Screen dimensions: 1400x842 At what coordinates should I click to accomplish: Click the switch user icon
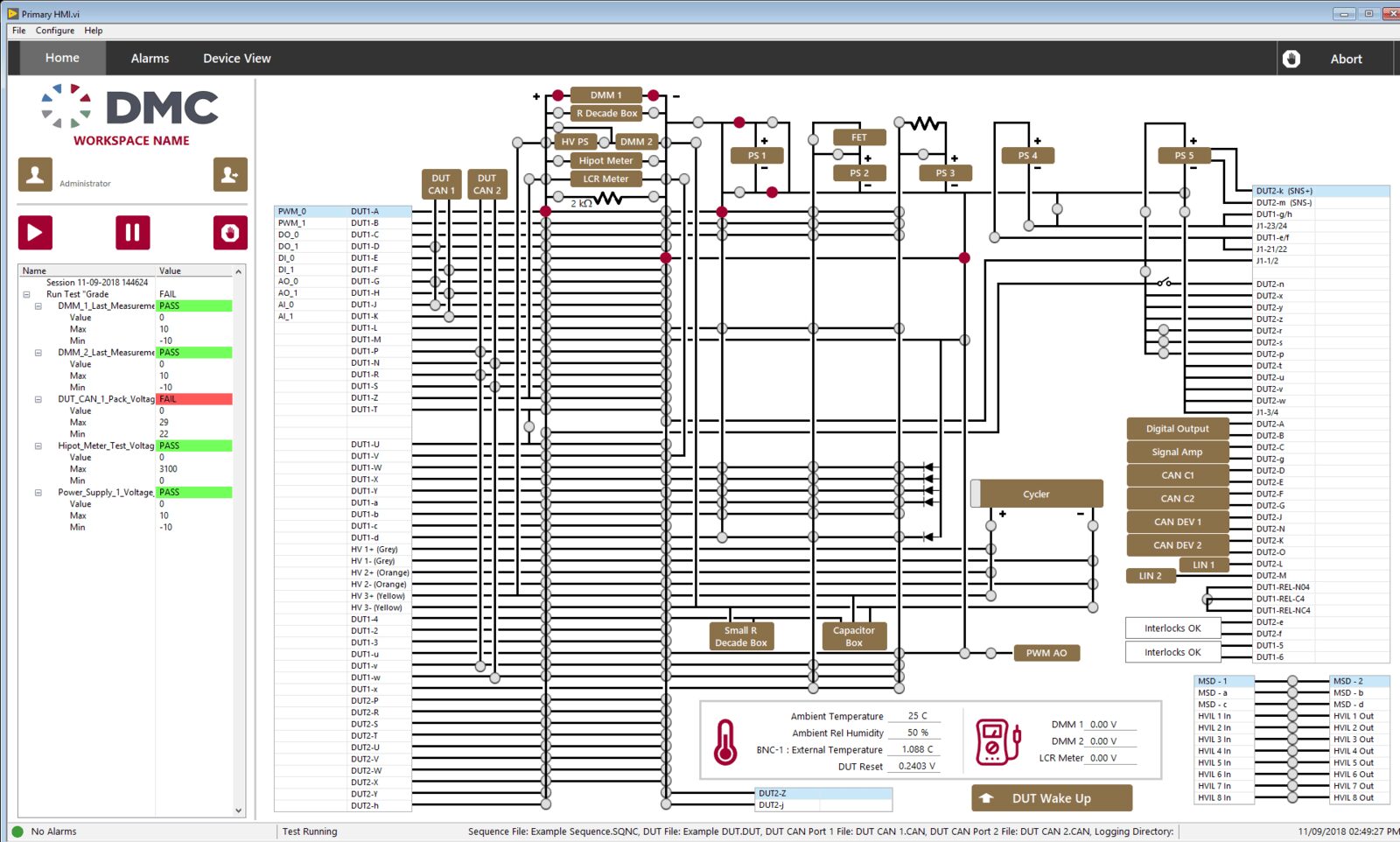230,174
